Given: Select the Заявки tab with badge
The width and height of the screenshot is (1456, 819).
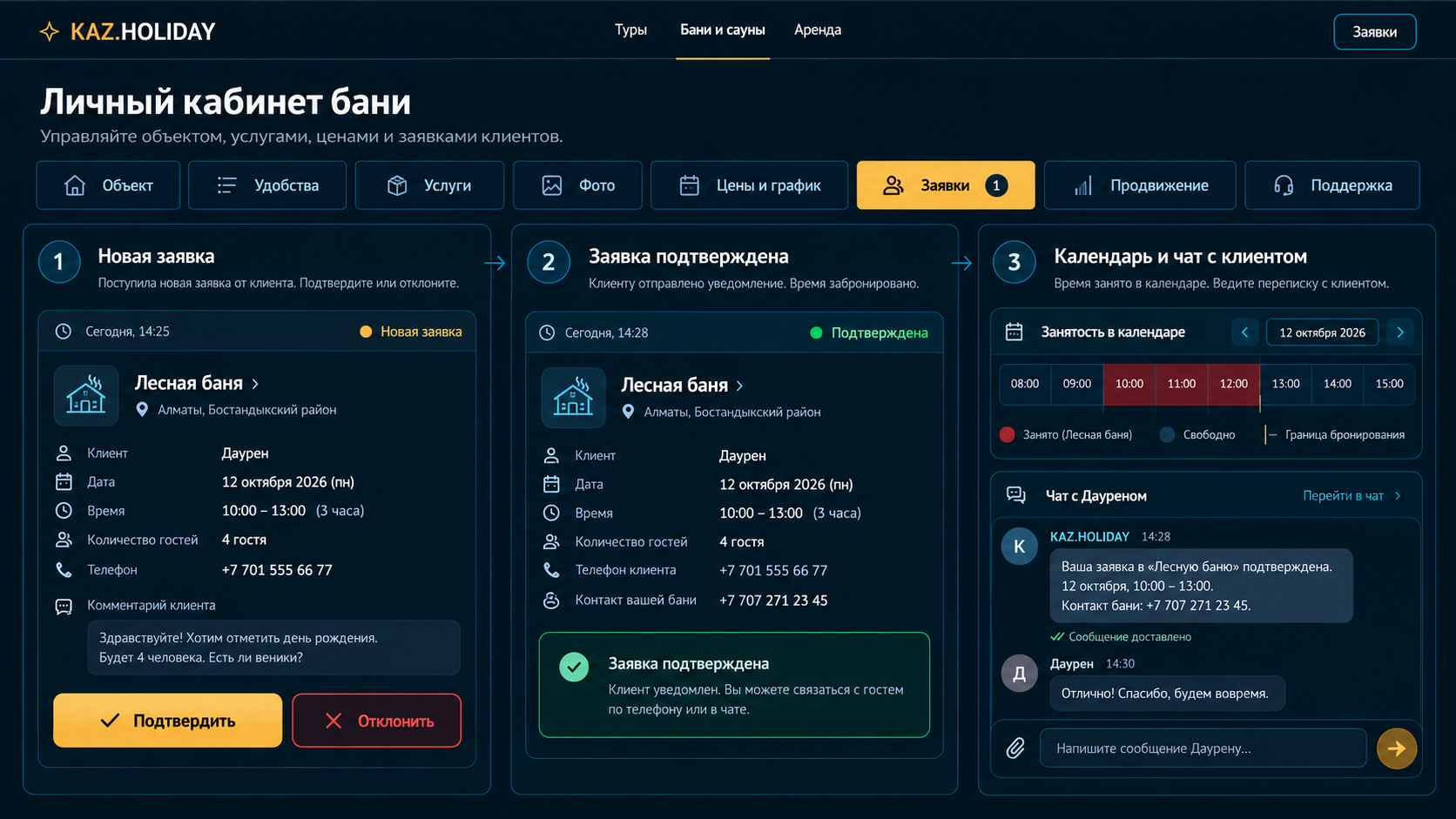Looking at the screenshot, I should [x=946, y=185].
